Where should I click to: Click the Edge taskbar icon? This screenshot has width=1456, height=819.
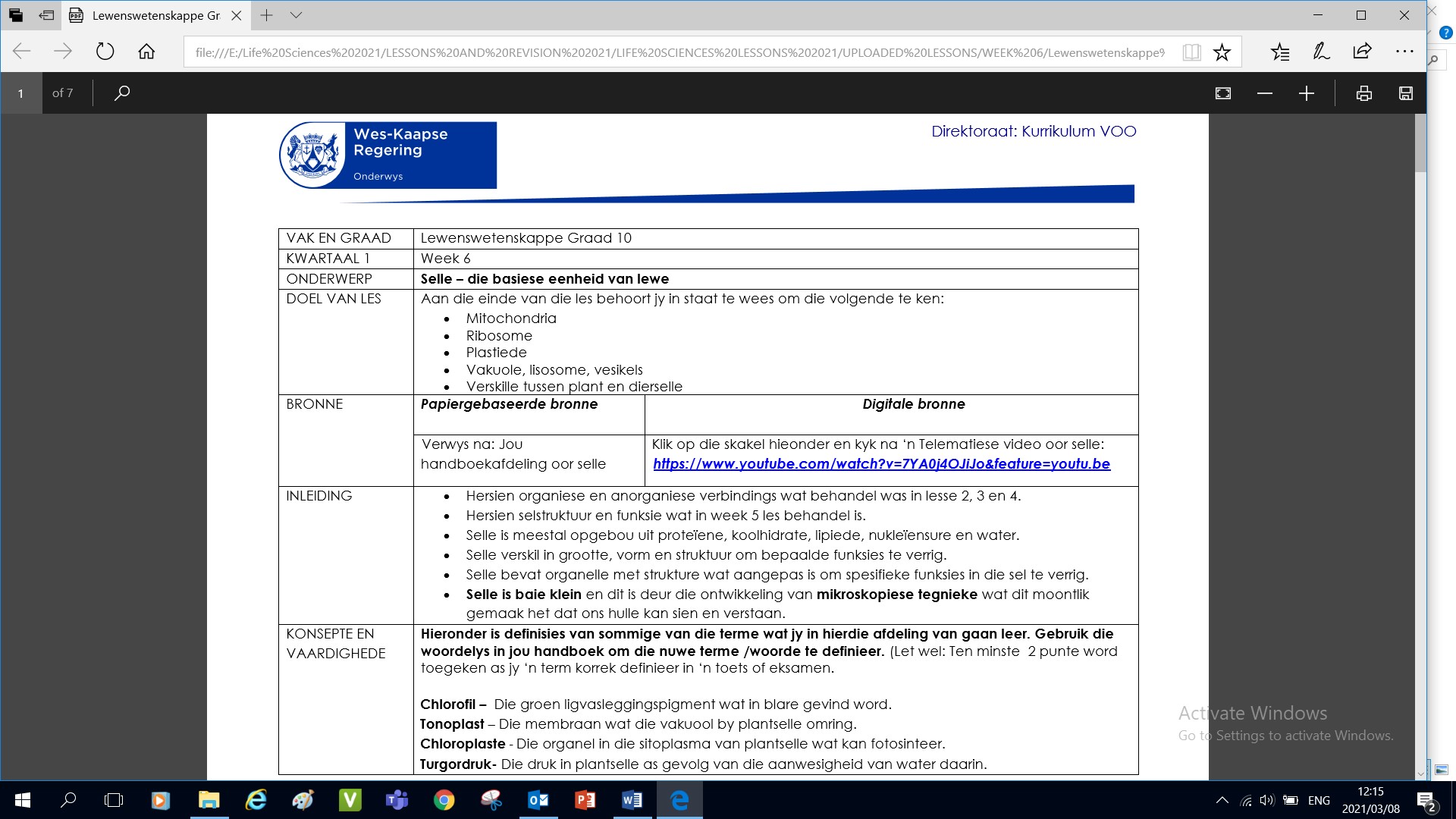pos(679,800)
